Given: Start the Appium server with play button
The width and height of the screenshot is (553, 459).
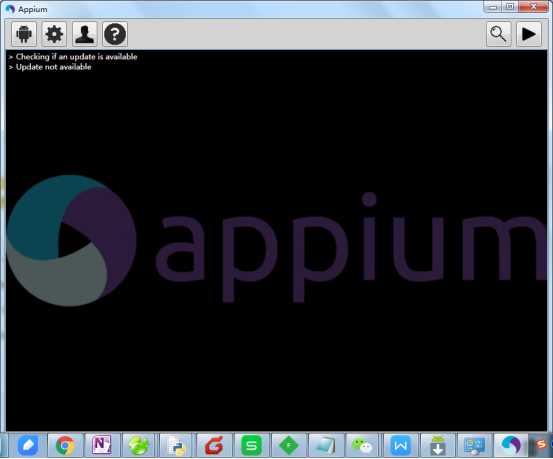Looking at the screenshot, I should tap(529, 34).
